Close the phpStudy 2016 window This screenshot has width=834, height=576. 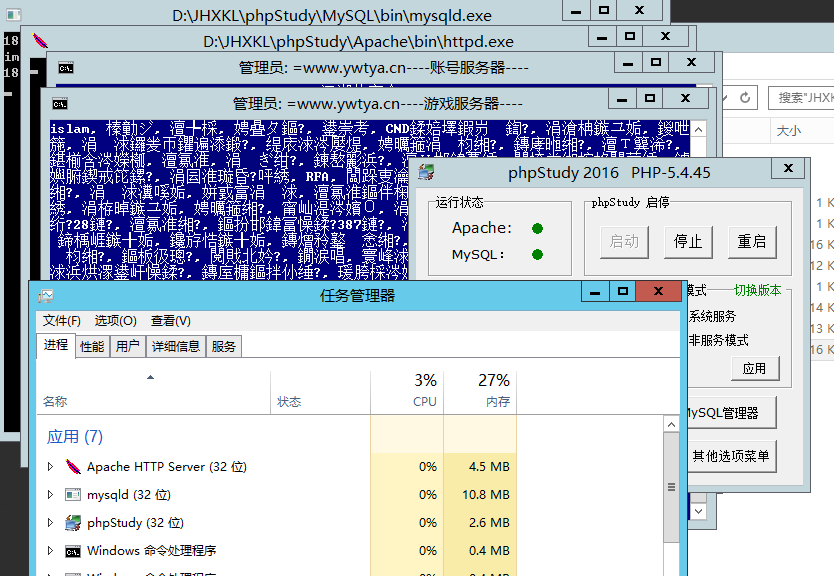788,169
